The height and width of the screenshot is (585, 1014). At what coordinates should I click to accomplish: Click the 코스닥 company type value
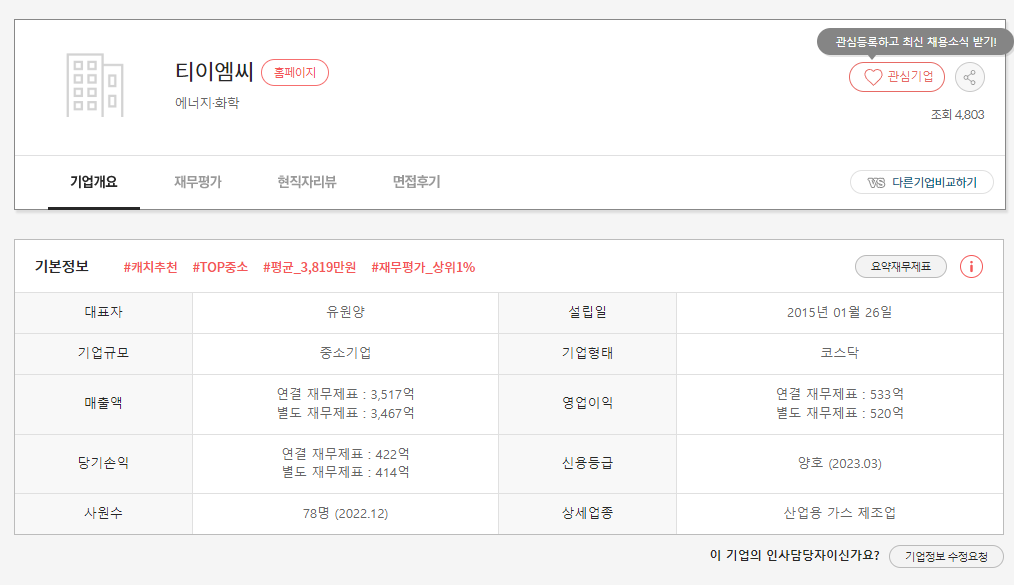(x=839, y=353)
